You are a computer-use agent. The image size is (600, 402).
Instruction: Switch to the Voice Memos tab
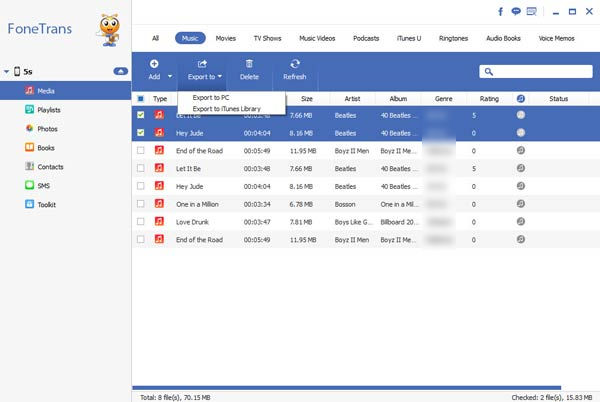[x=556, y=38]
